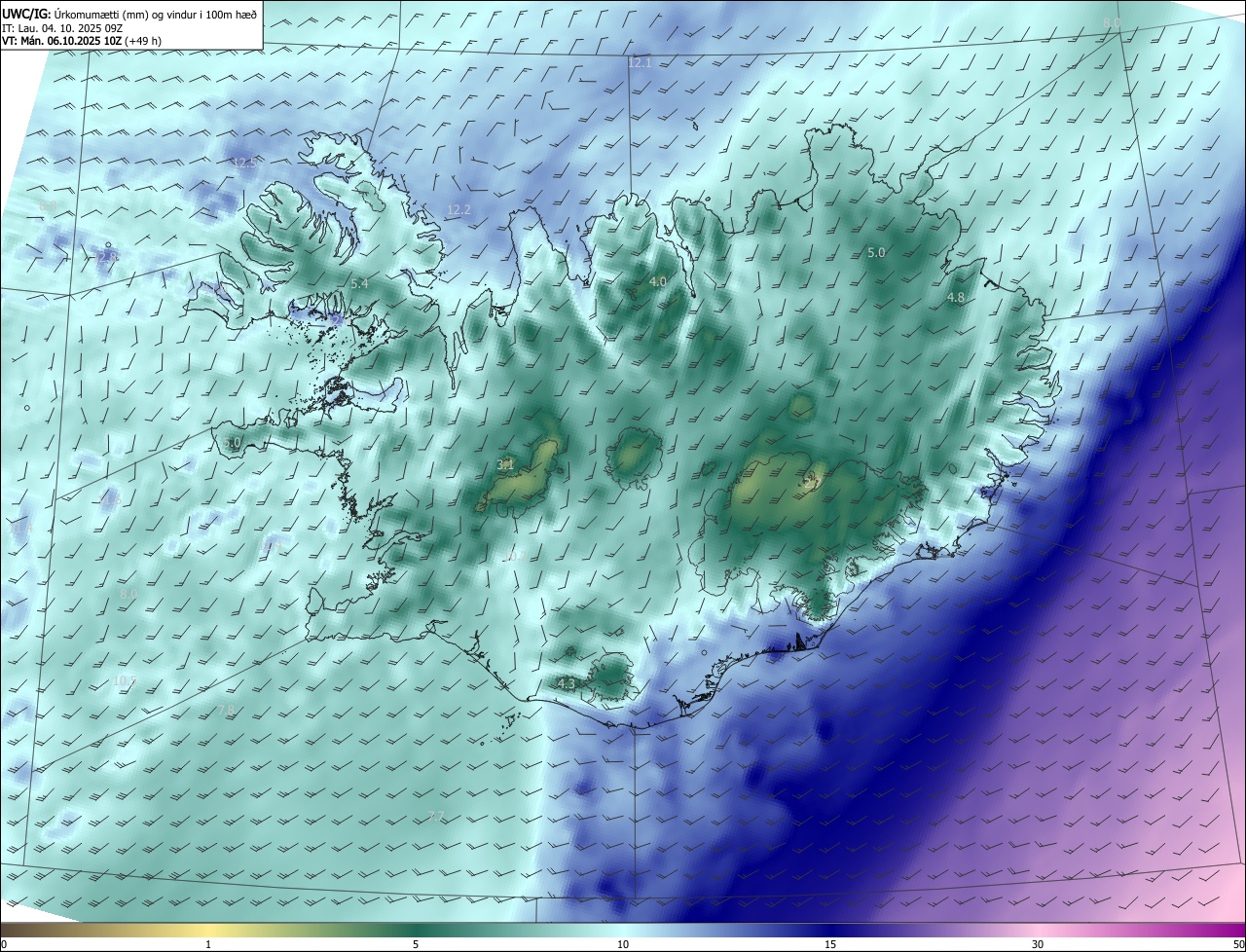Click the 10.2 value label in southwest Iceland interior
This screenshot has width=1246, height=952.
tap(515, 556)
